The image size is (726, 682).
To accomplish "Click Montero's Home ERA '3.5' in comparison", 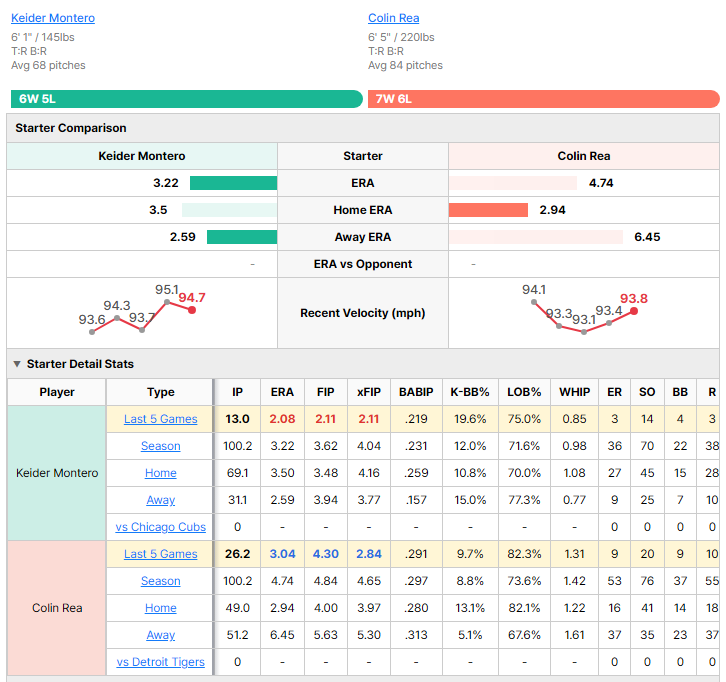I will (158, 210).
